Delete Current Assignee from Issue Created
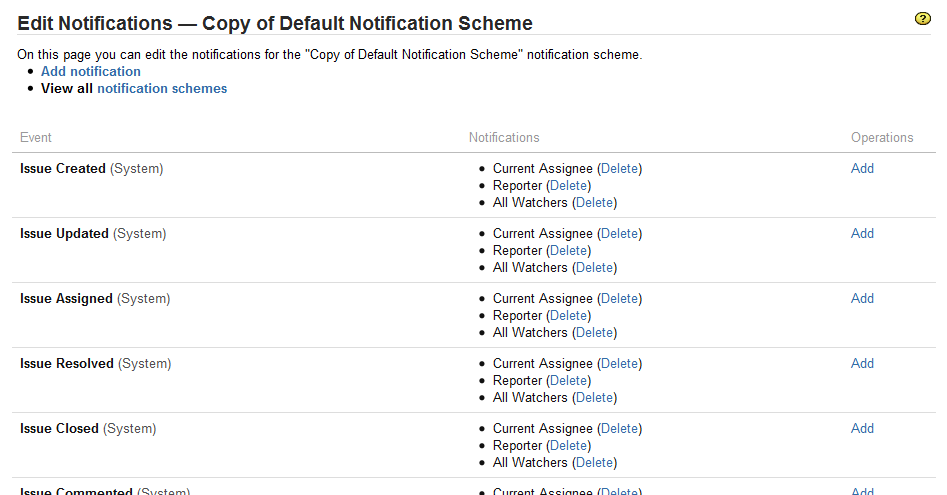 (x=619, y=169)
